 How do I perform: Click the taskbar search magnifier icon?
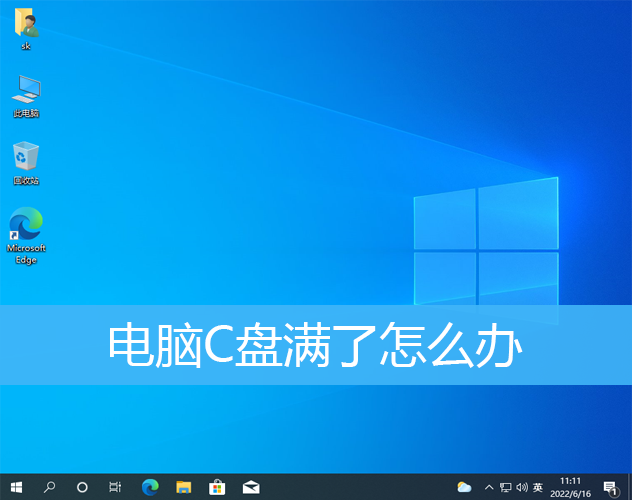point(49,487)
